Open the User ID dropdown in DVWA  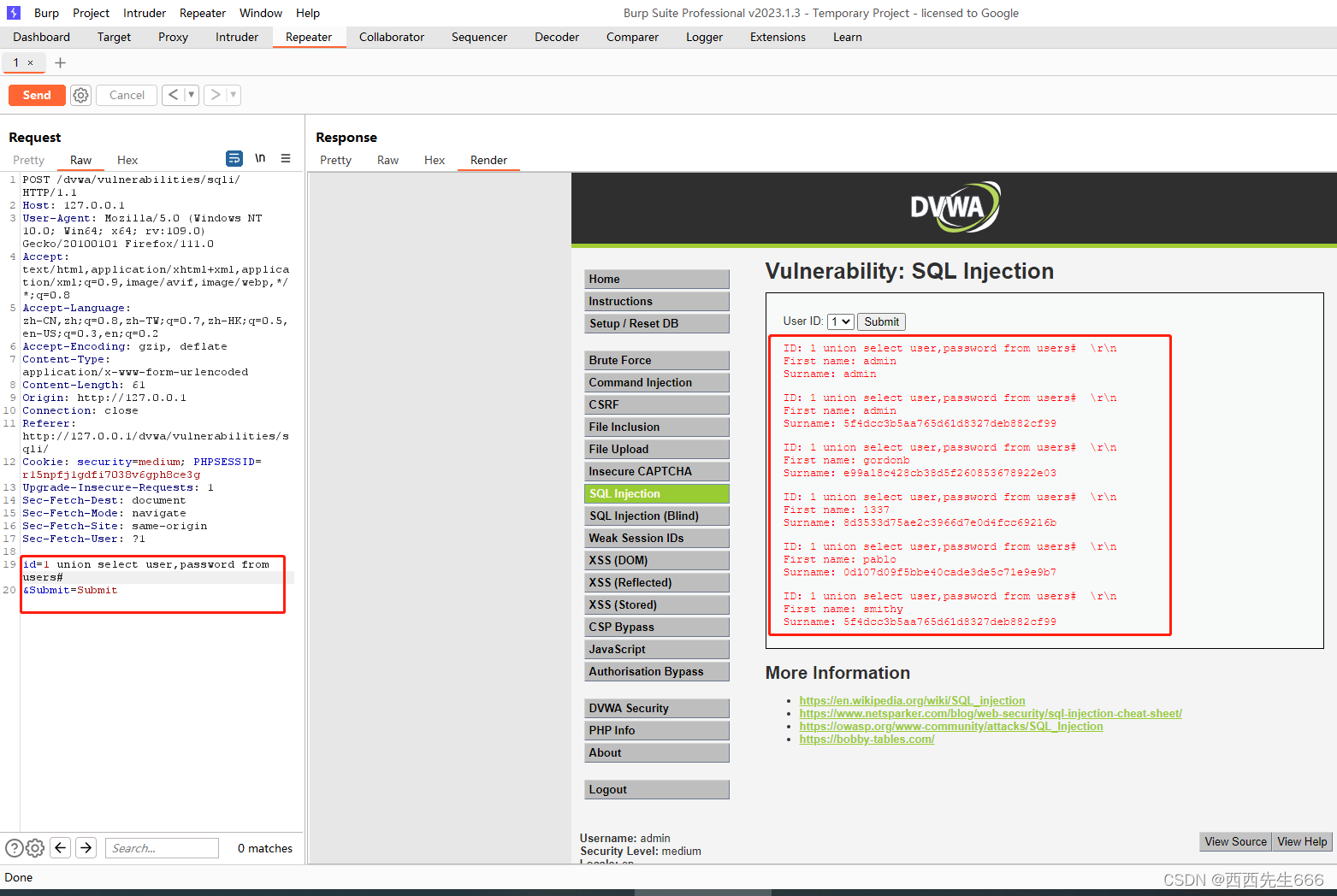coord(840,321)
